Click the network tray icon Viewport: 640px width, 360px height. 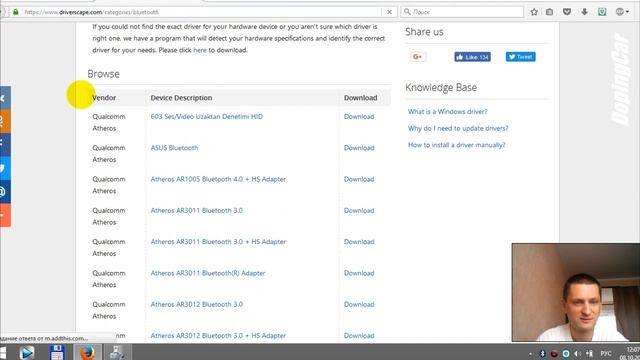[x=589, y=353]
